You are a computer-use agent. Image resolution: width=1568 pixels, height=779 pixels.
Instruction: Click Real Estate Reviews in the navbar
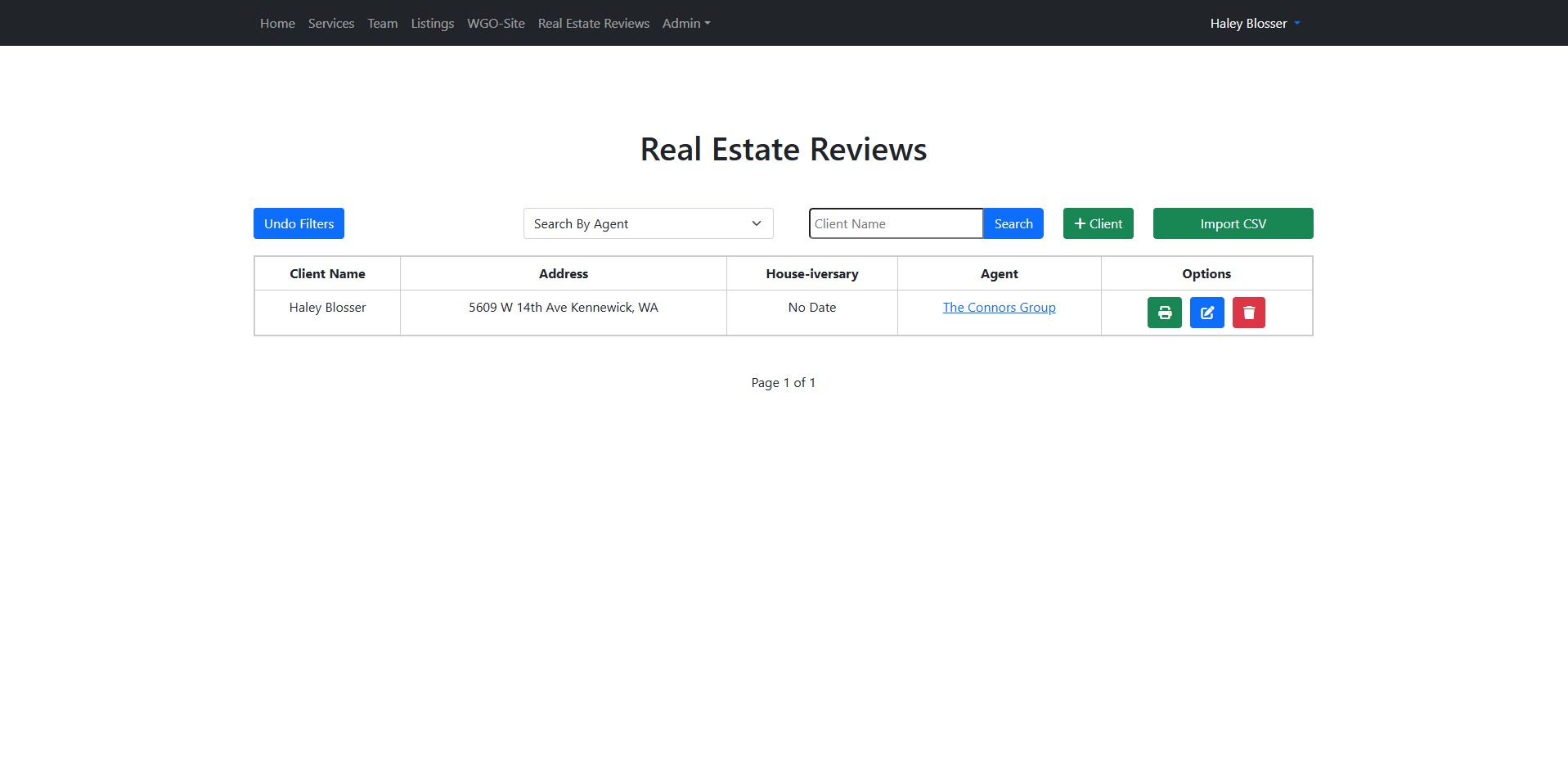[593, 23]
